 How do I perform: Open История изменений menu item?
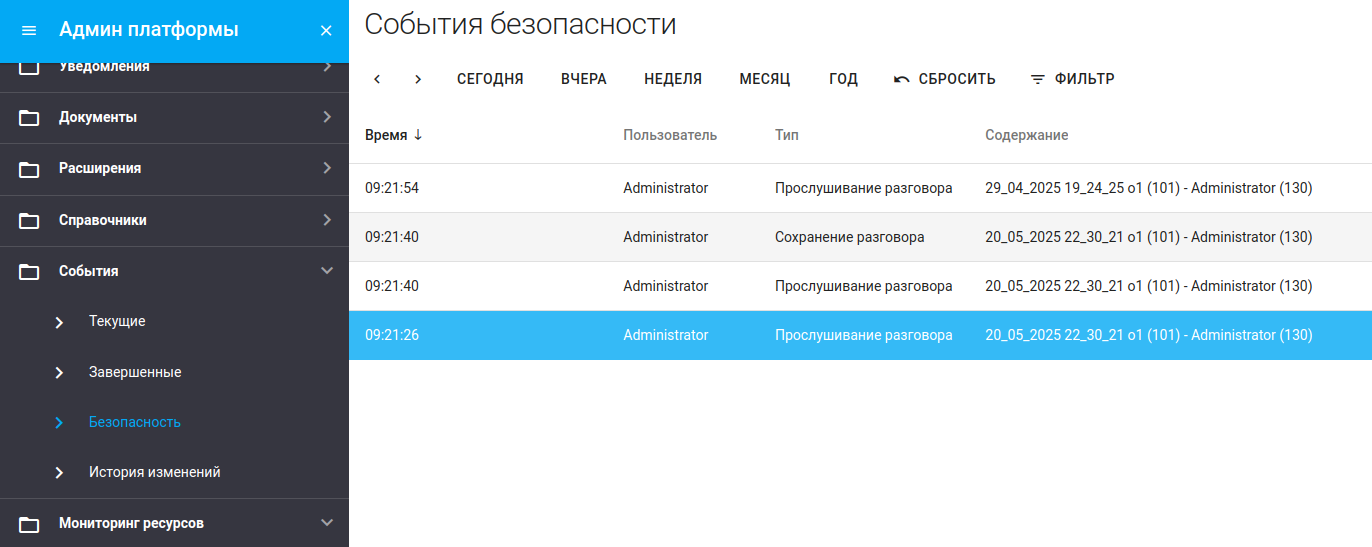pyautogui.click(x=154, y=472)
